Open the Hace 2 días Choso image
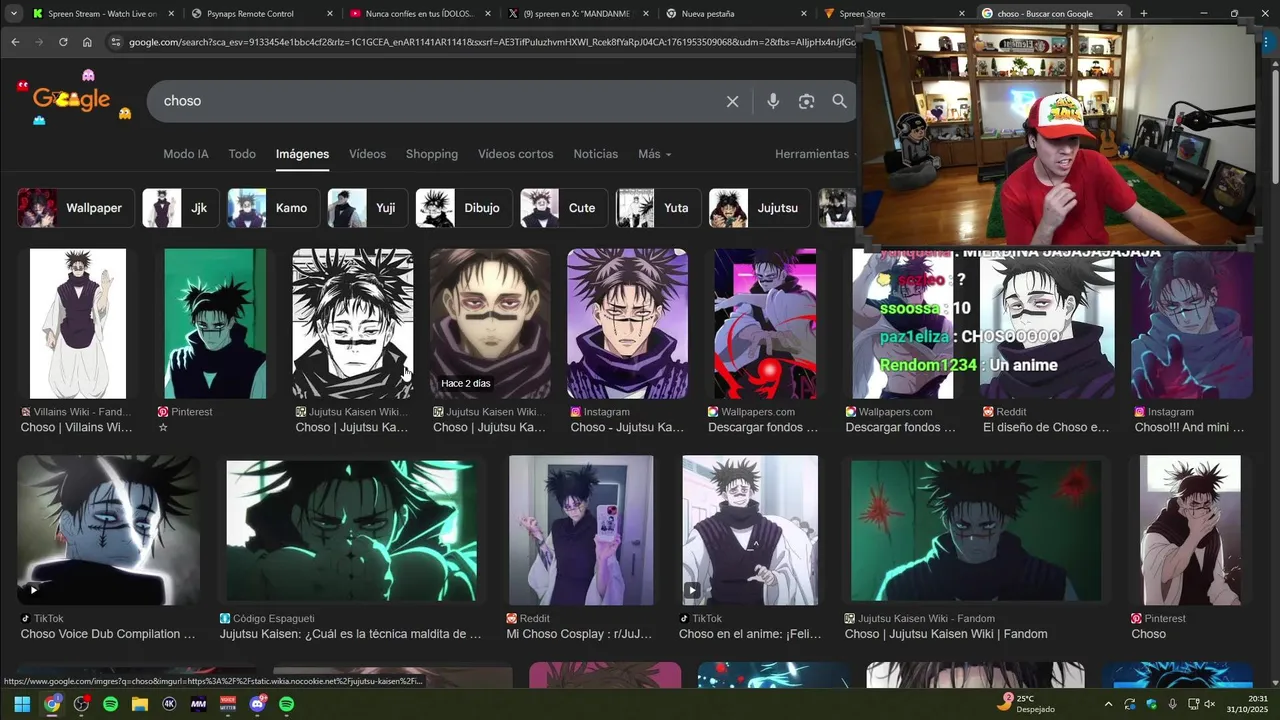The width and height of the screenshot is (1280, 720). point(490,323)
